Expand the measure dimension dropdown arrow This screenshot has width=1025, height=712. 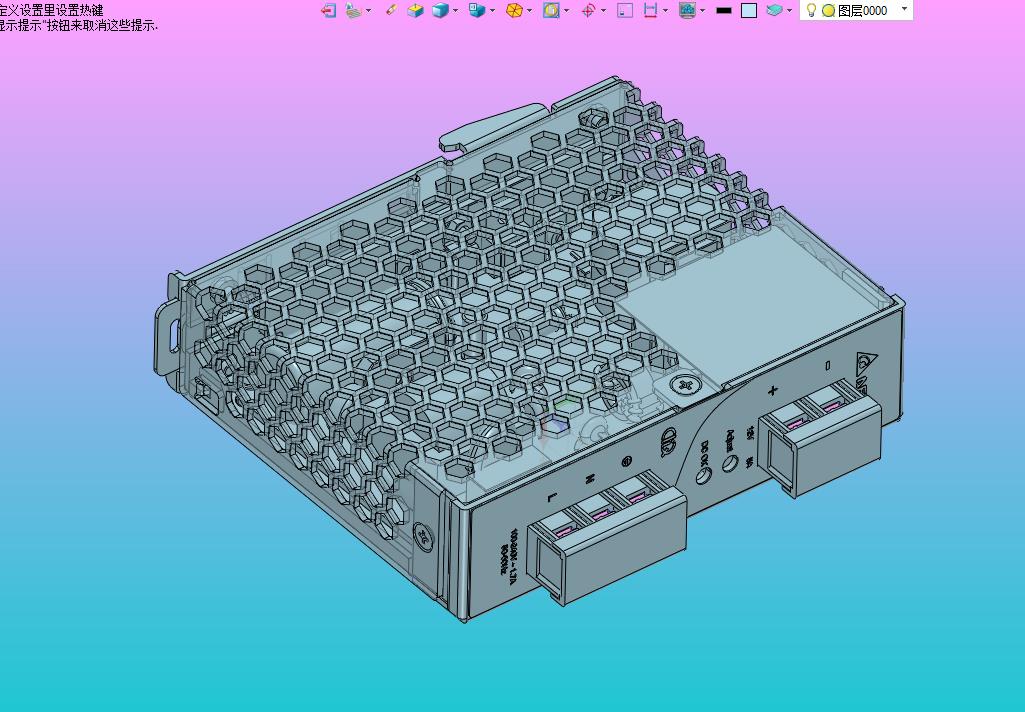[x=665, y=10]
